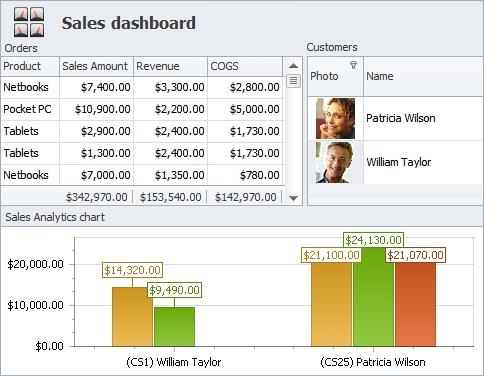Click the Orders grid scroll up arrow
484x376 pixels.
(x=293, y=66)
